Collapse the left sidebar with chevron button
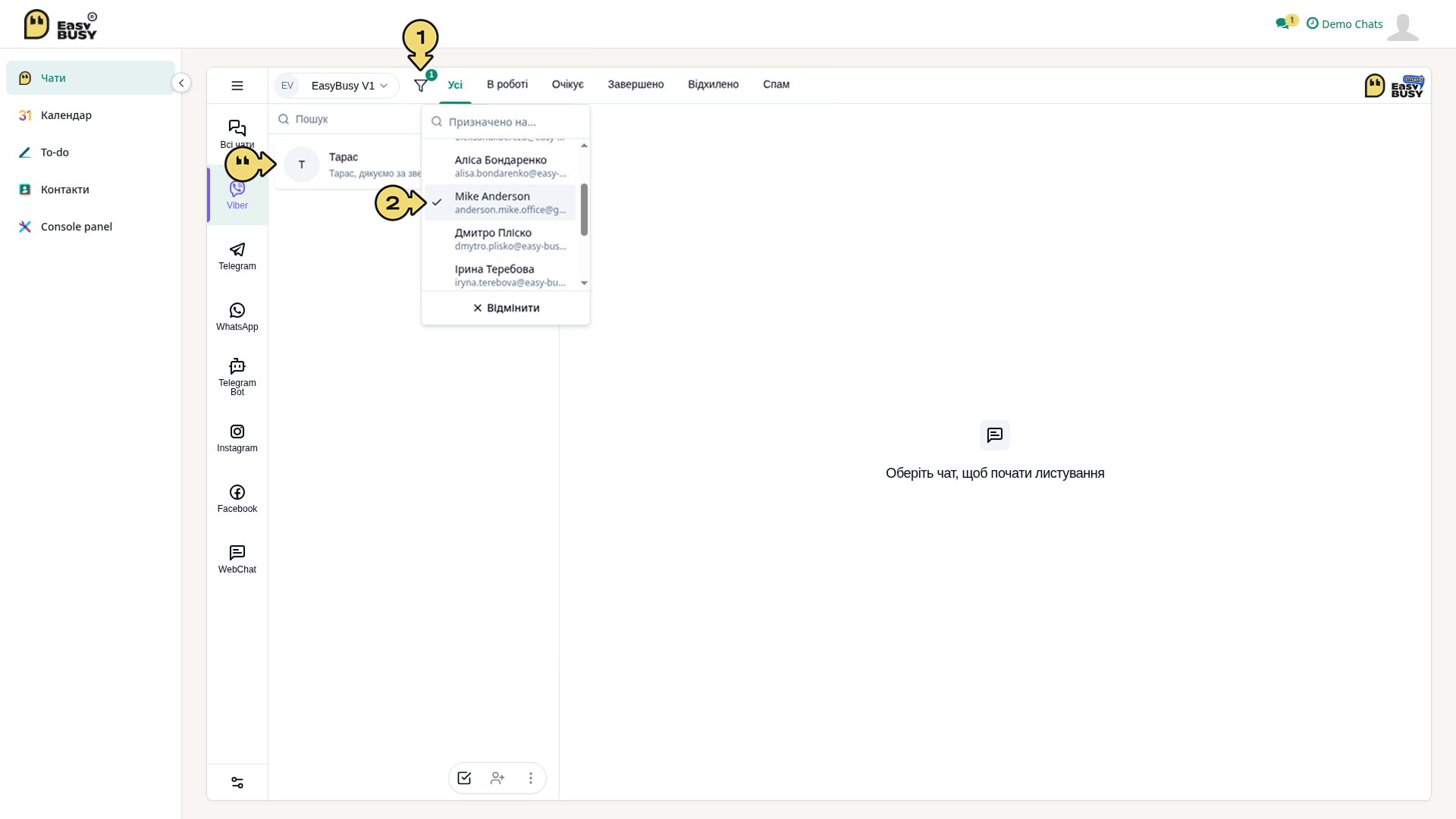Viewport: 1456px width, 819px height. pyautogui.click(x=181, y=83)
